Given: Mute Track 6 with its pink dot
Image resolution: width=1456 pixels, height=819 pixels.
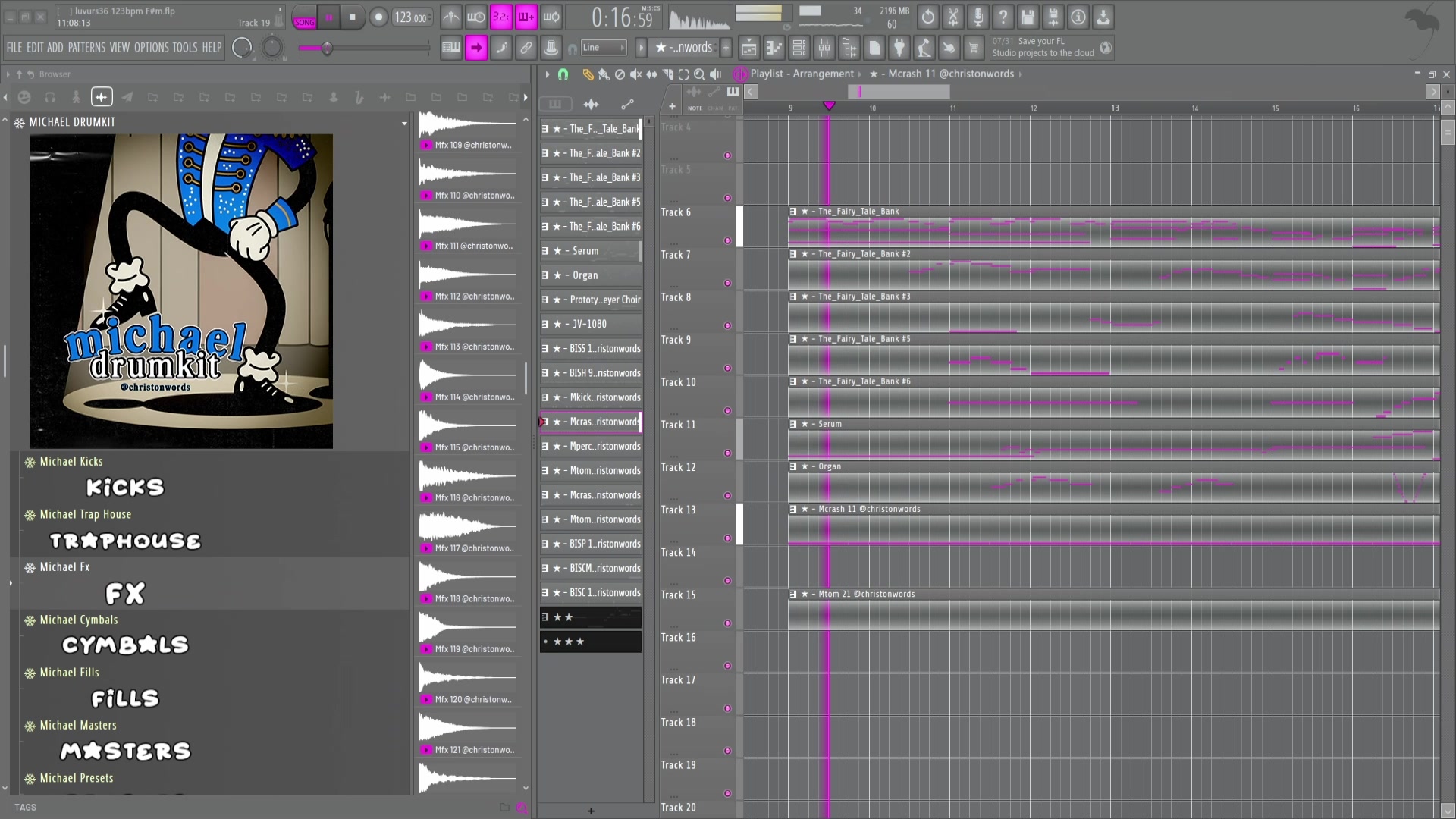Looking at the screenshot, I should (x=728, y=240).
